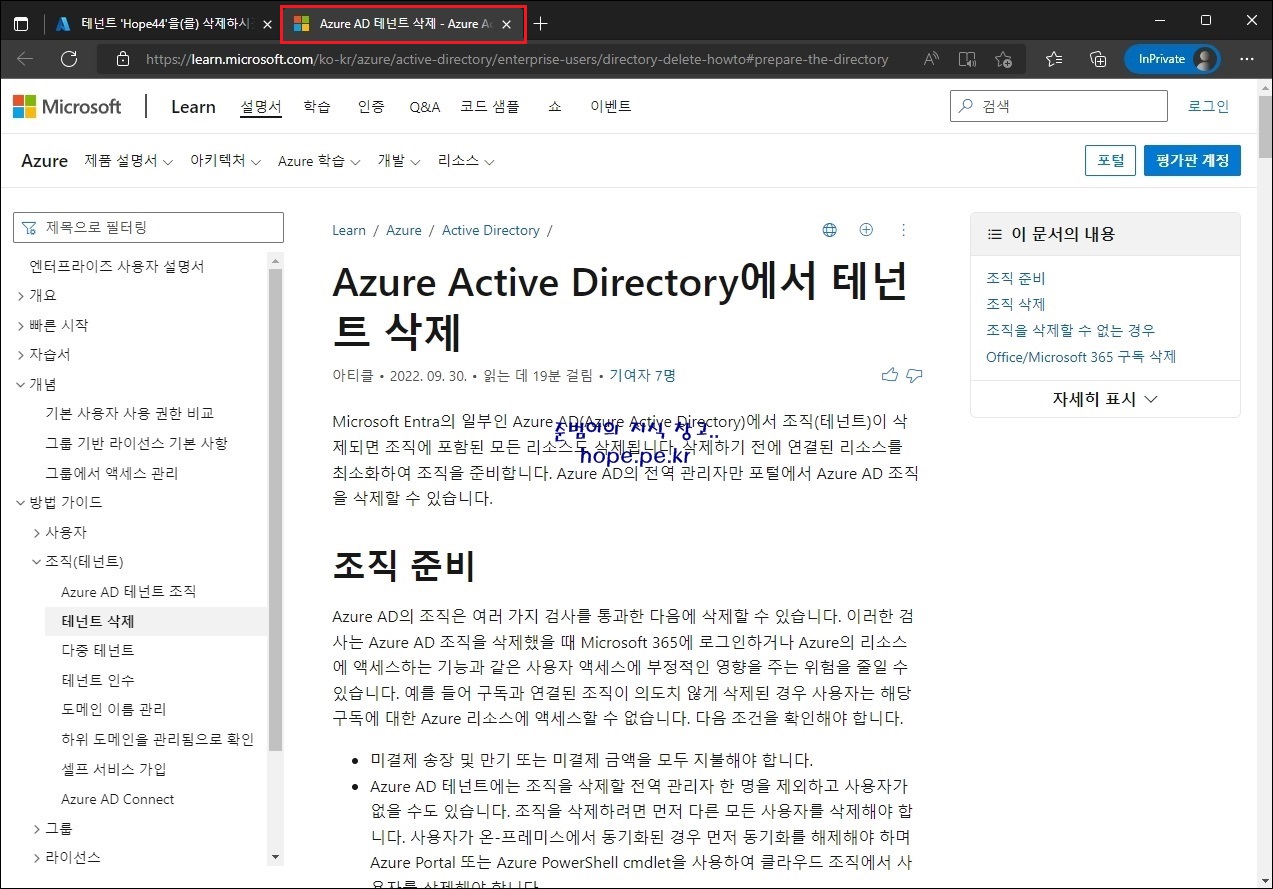Open the 개발 dropdown

(399, 161)
